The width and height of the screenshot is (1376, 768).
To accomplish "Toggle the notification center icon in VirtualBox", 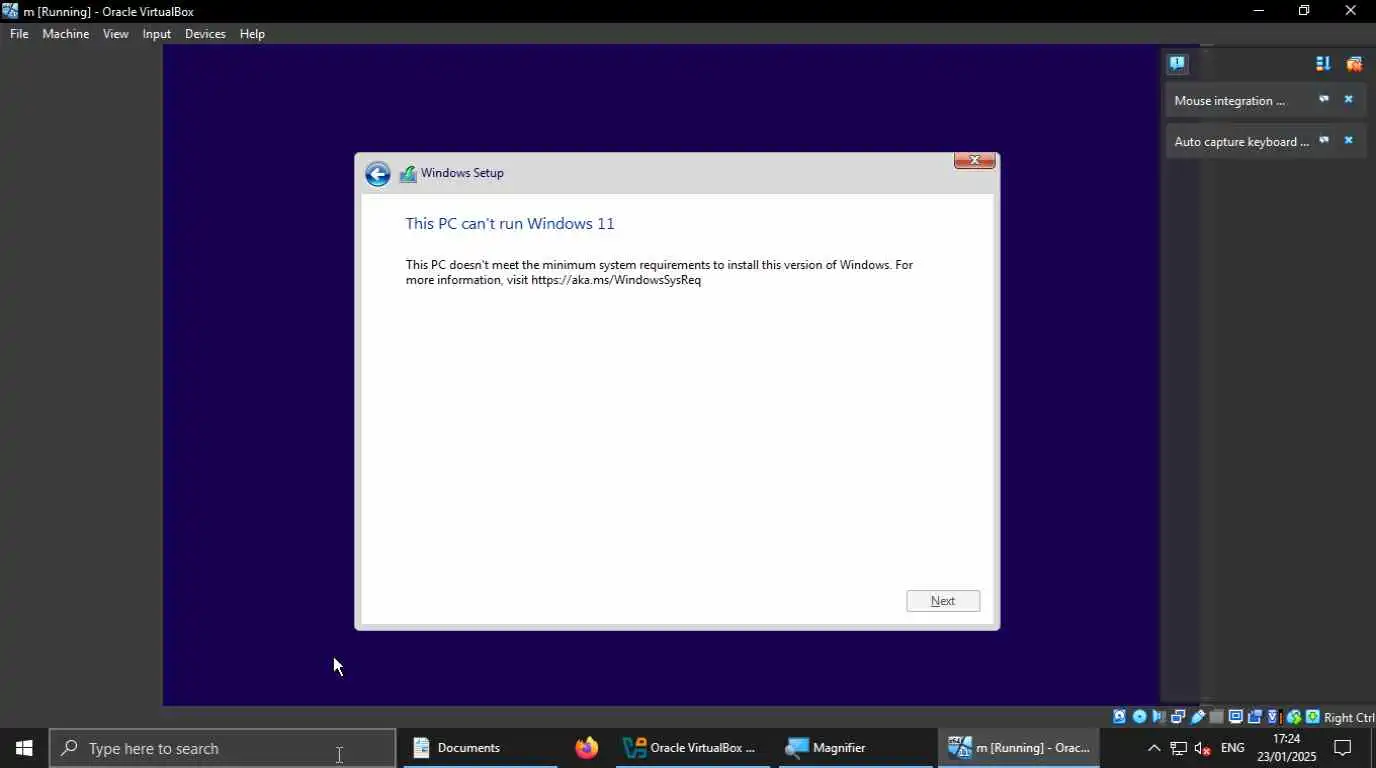I will (1177, 64).
